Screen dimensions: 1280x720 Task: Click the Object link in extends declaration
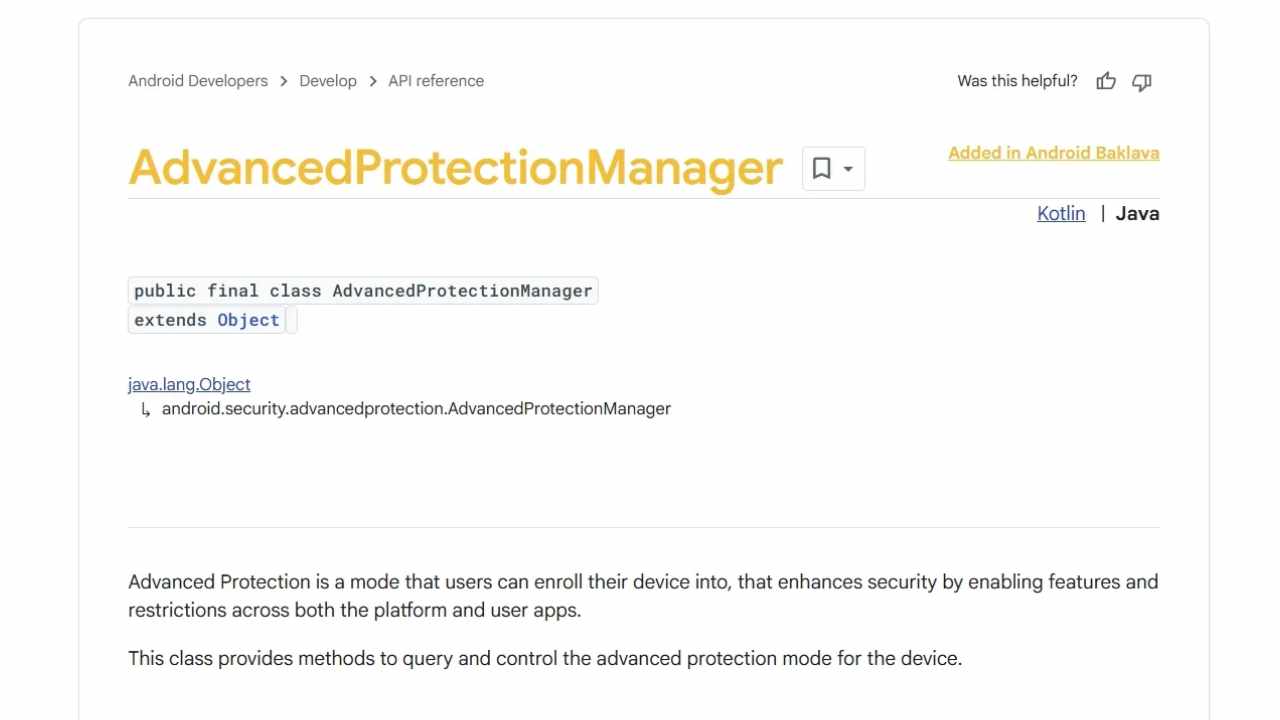(248, 320)
